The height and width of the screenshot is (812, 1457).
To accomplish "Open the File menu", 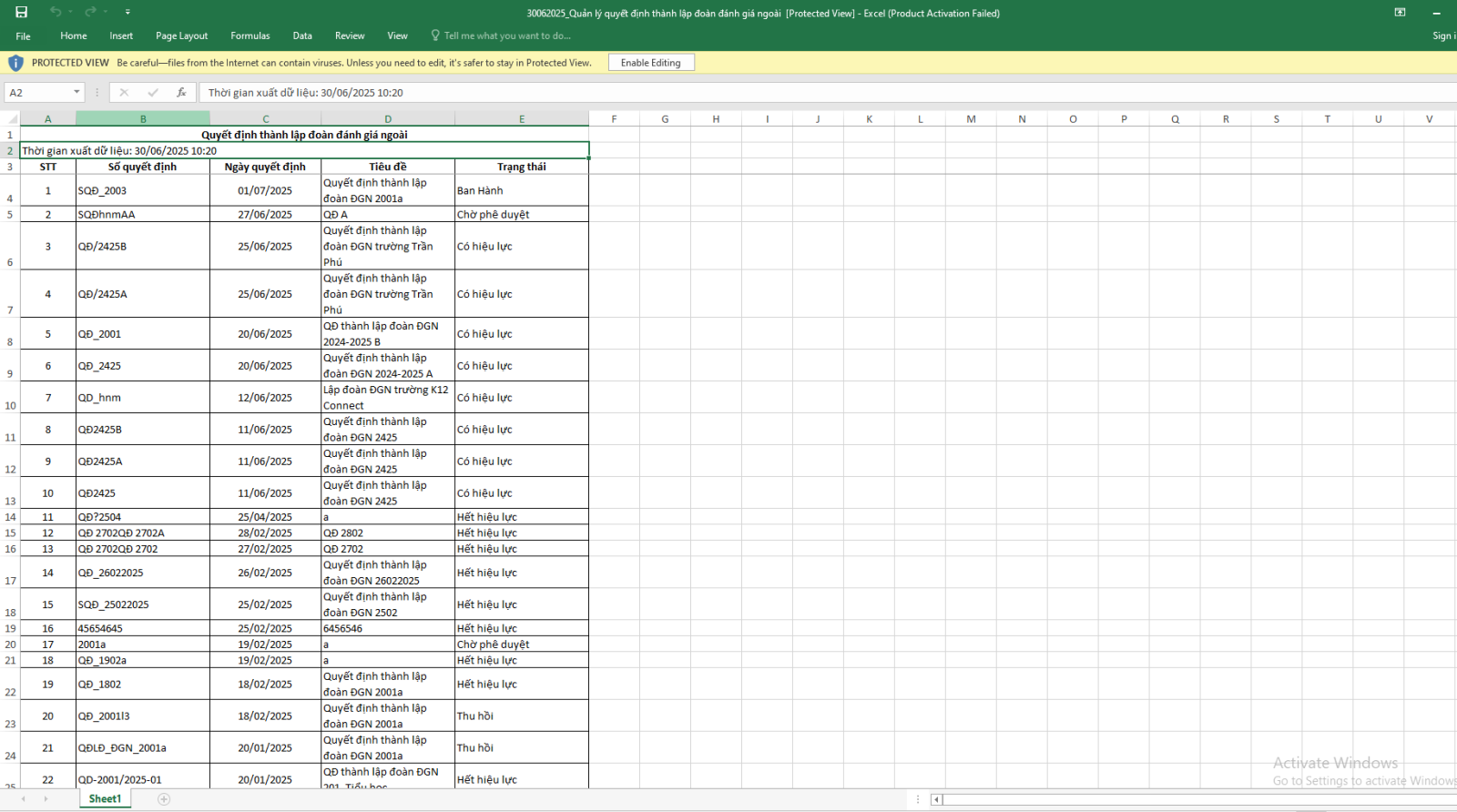I will 24,36.
